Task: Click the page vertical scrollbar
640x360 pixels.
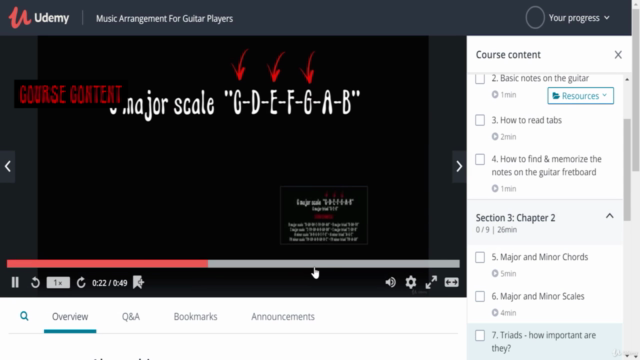Action: 636,90
